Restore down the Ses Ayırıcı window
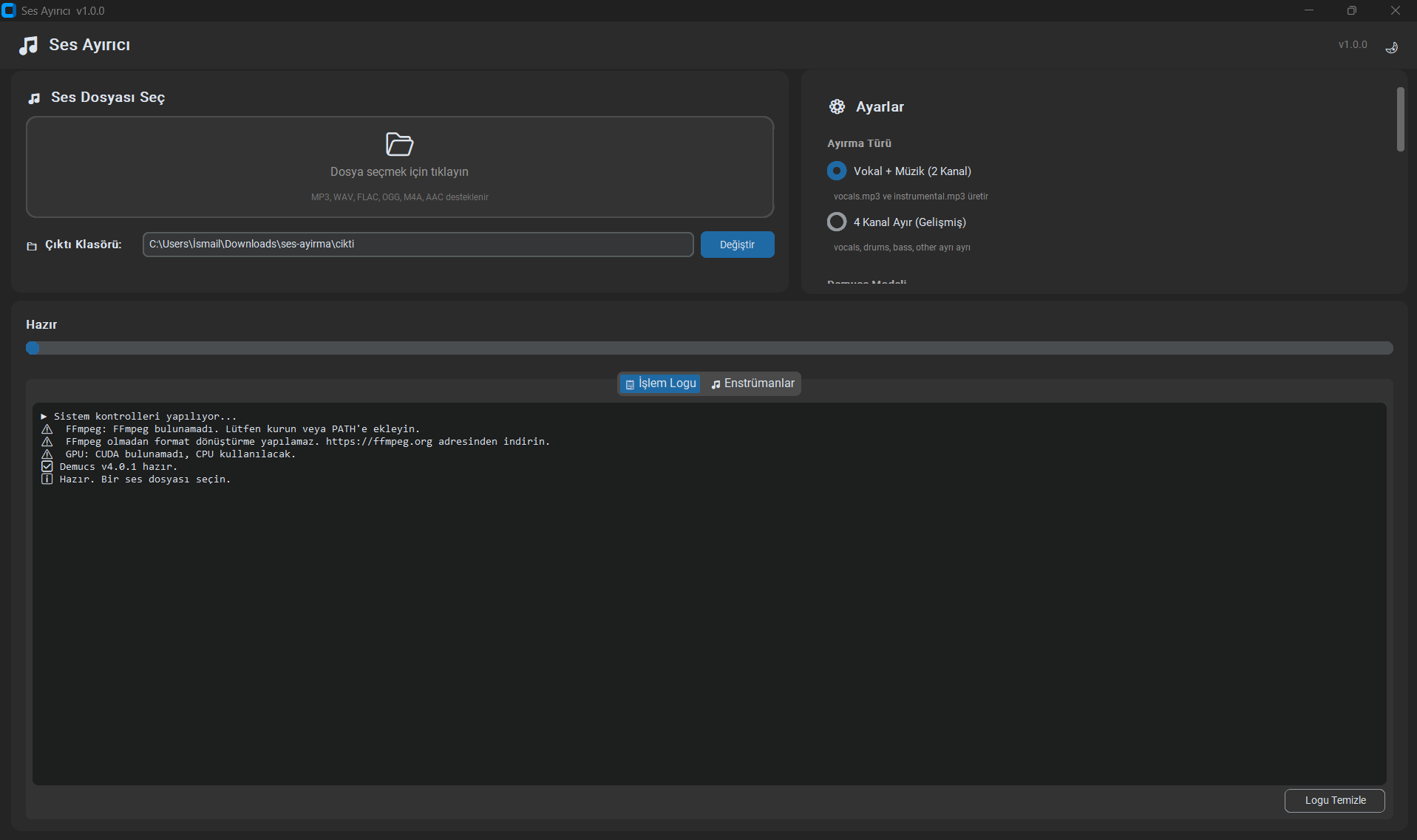This screenshot has width=1417, height=840. [1351, 10]
